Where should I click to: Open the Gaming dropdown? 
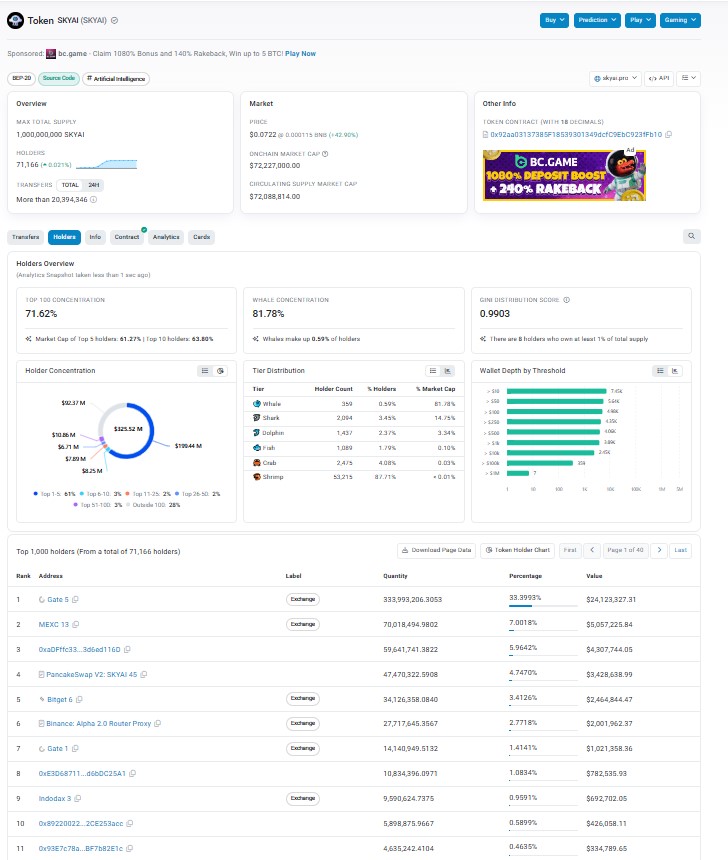coord(680,20)
